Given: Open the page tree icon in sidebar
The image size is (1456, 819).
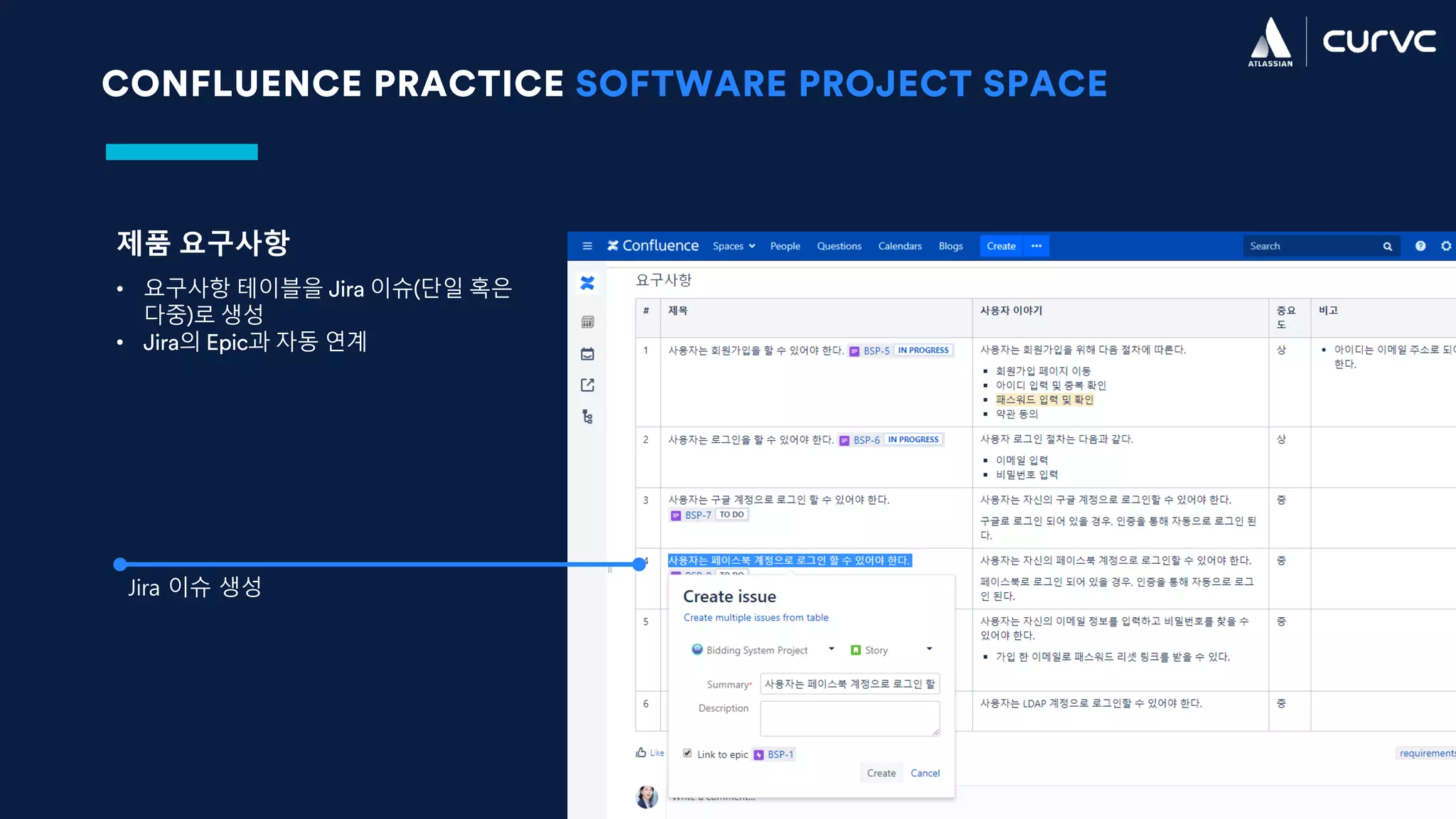Looking at the screenshot, I should pos(587,417).
